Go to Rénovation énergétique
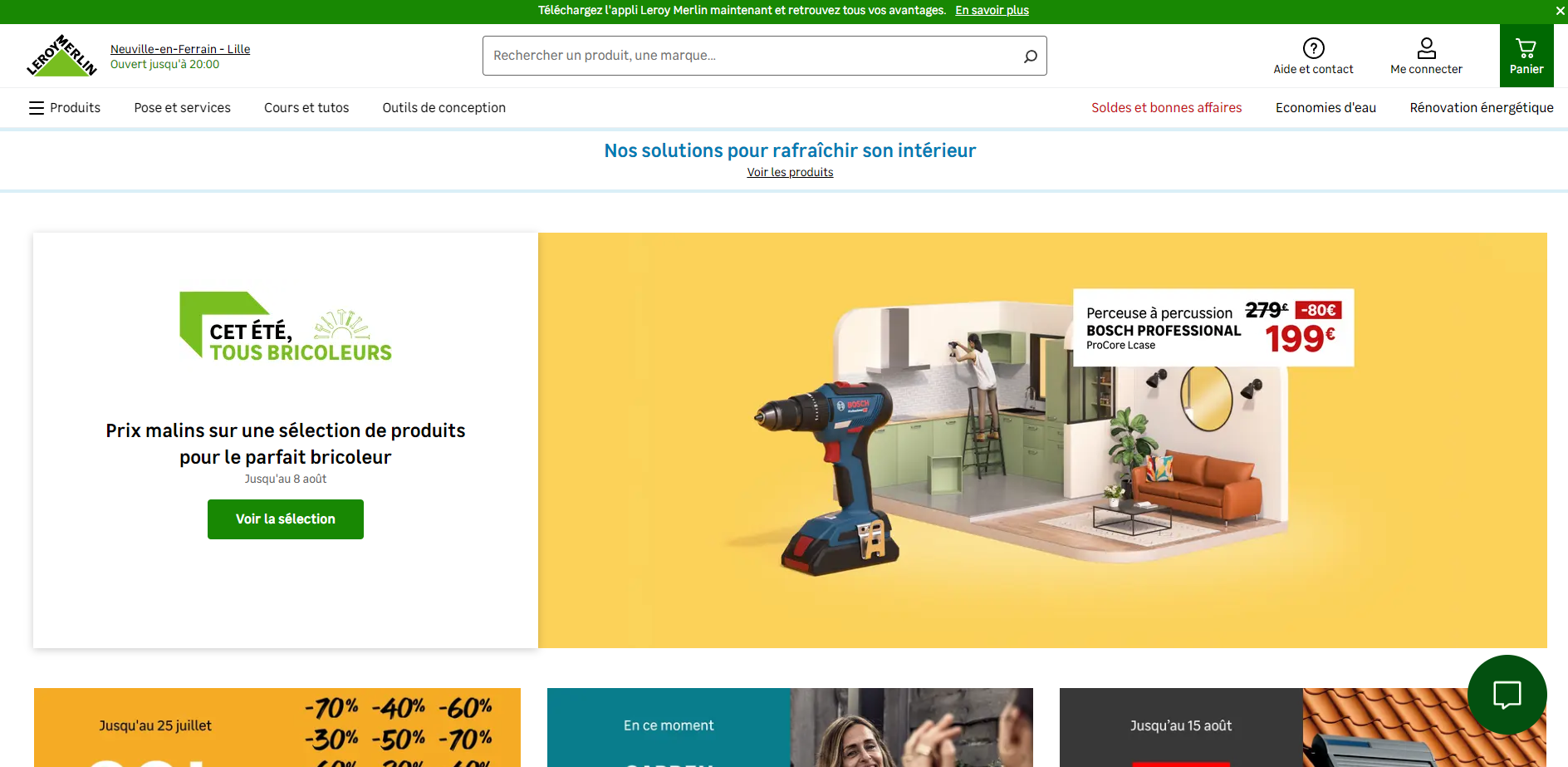Image resolution: width=1568 pixels, height=767 pixels. pos(1481,108)
